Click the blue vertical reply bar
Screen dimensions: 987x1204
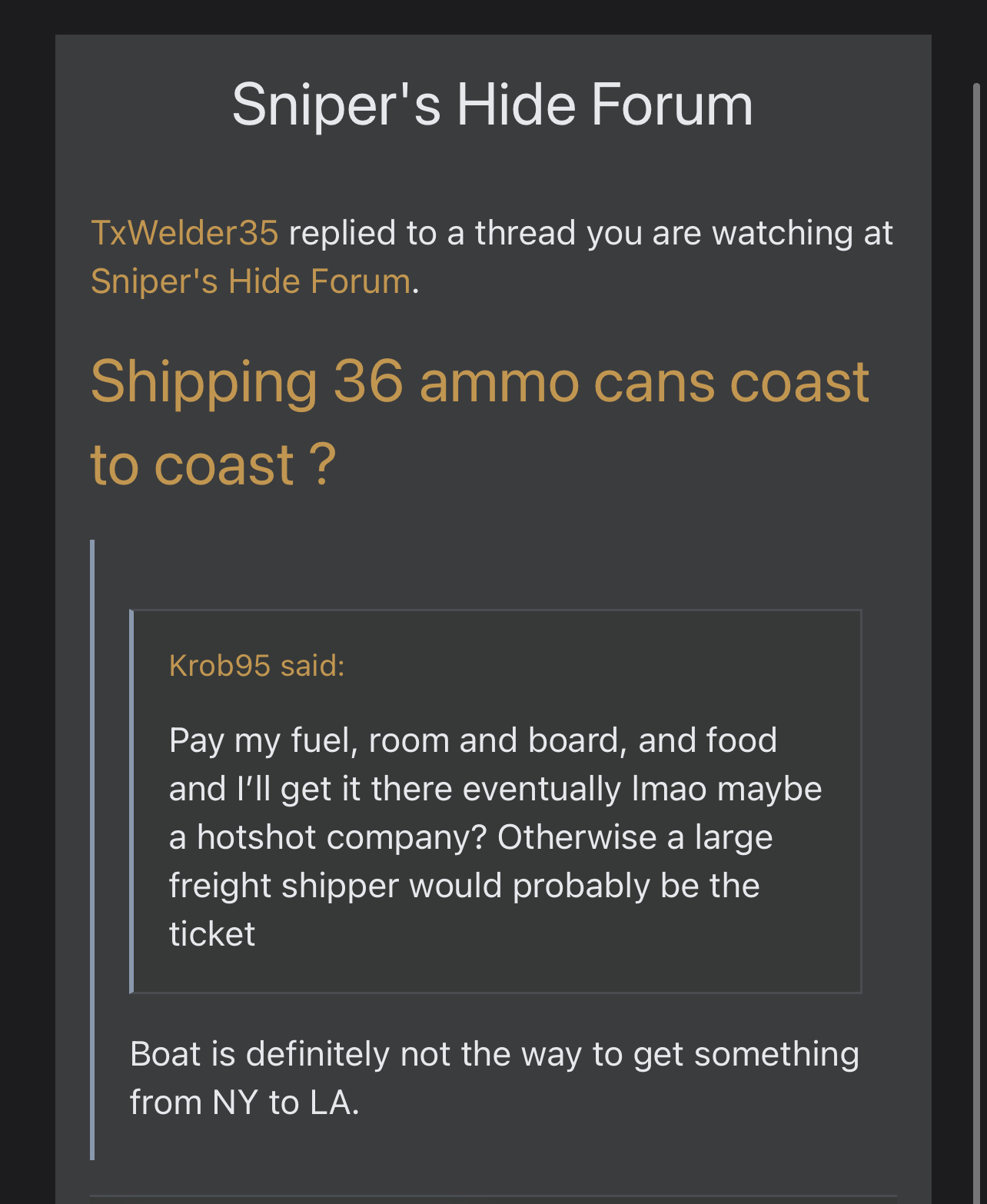[x=92, y=850]
